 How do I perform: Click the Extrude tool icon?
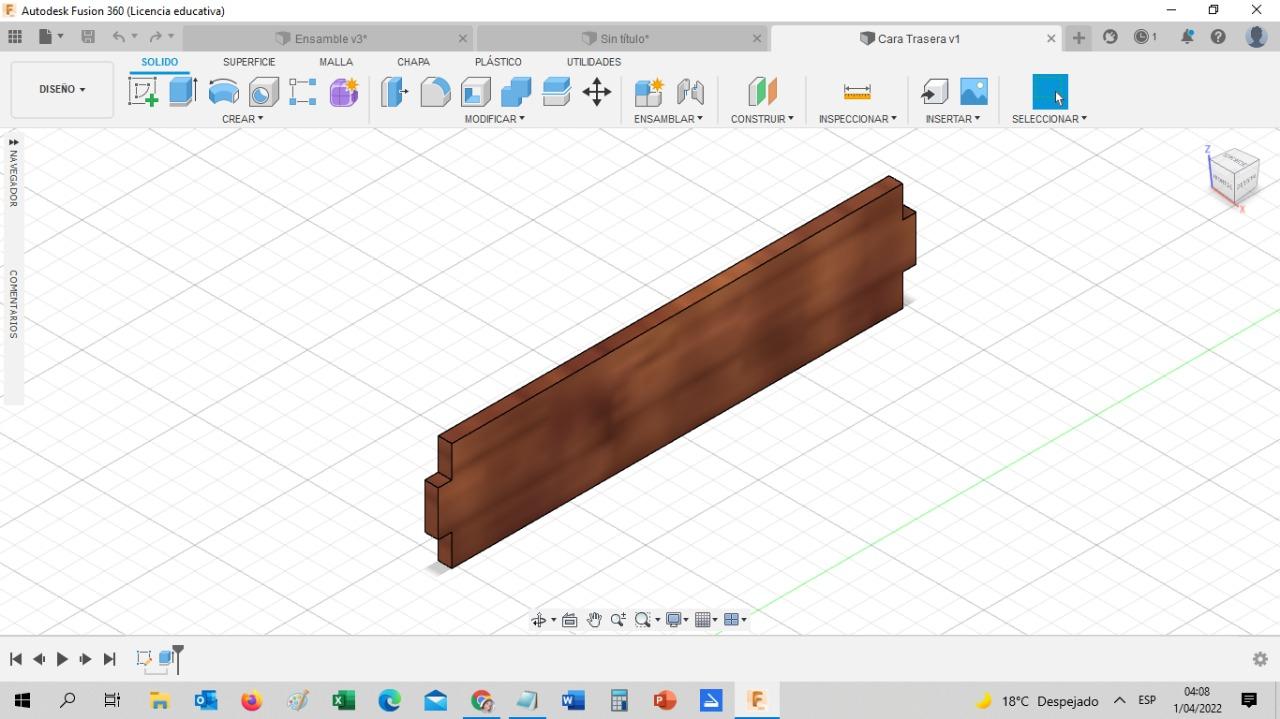point(182,92)
